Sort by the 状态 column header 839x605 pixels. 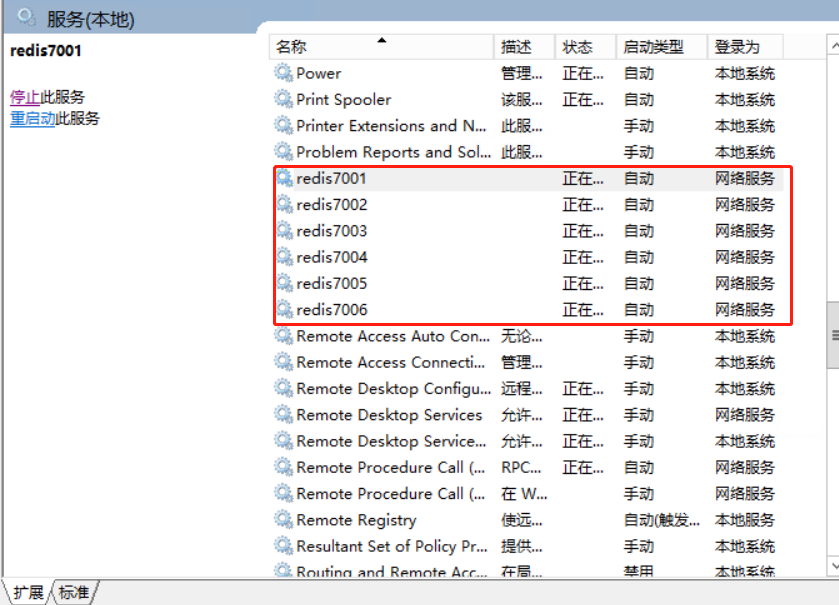click(585, 47)
